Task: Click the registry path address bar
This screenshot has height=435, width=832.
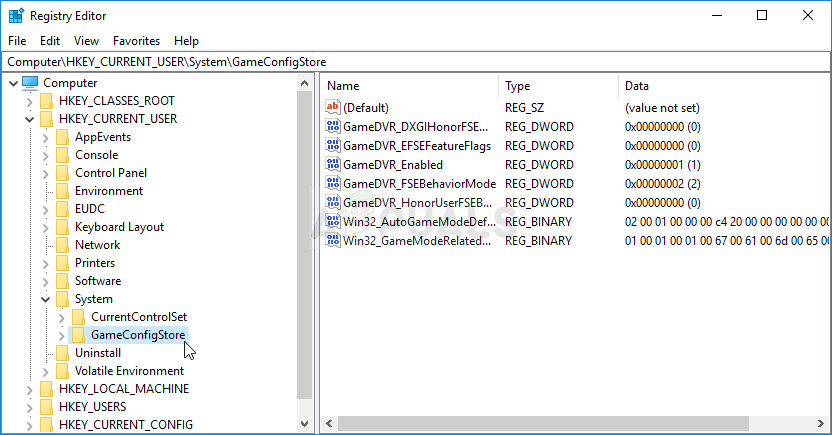Action: (416, 62)
